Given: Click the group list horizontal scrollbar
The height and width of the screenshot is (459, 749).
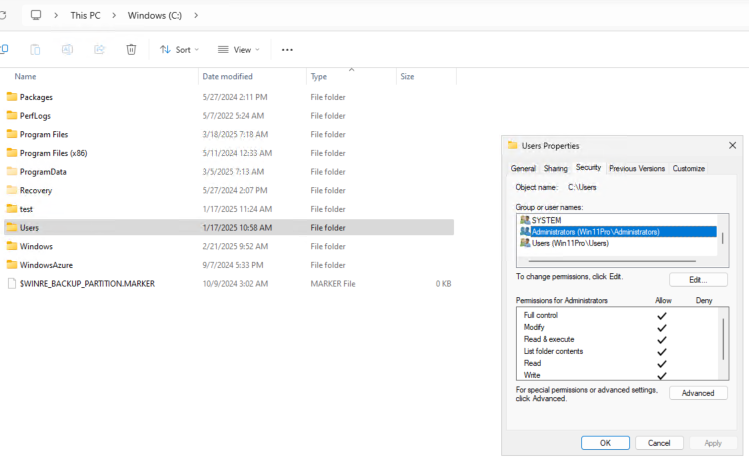Looking at the screenshot, I should [x=612, y=261].
